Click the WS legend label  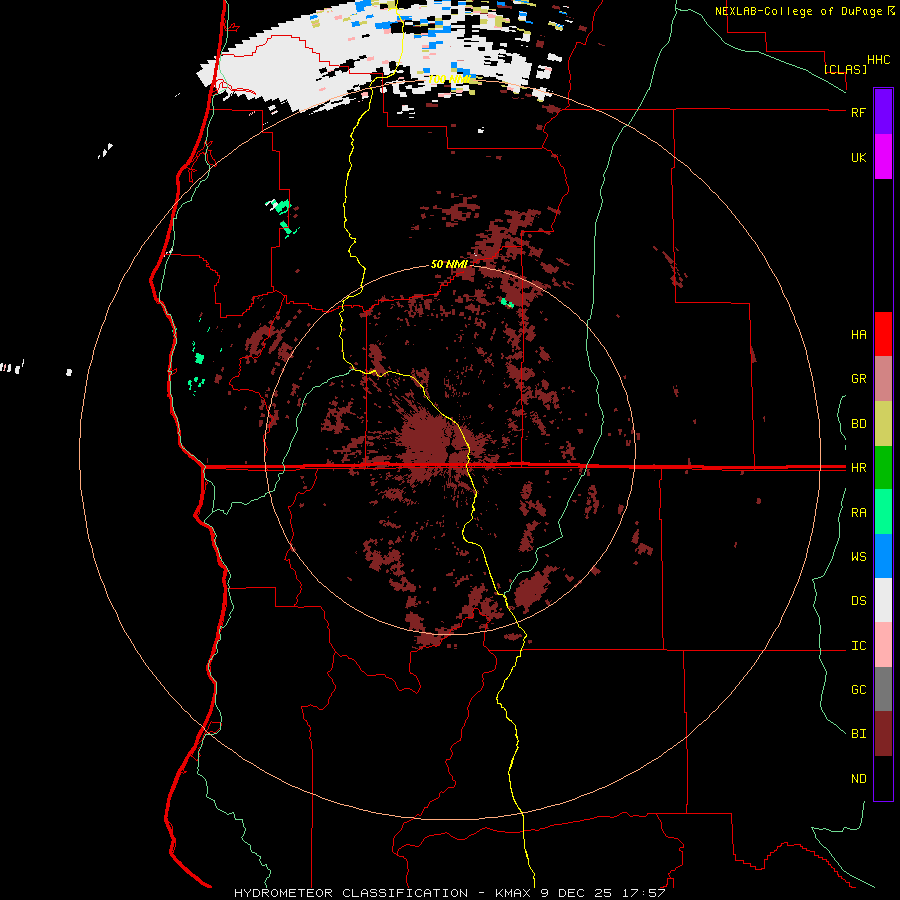point(858,557)
